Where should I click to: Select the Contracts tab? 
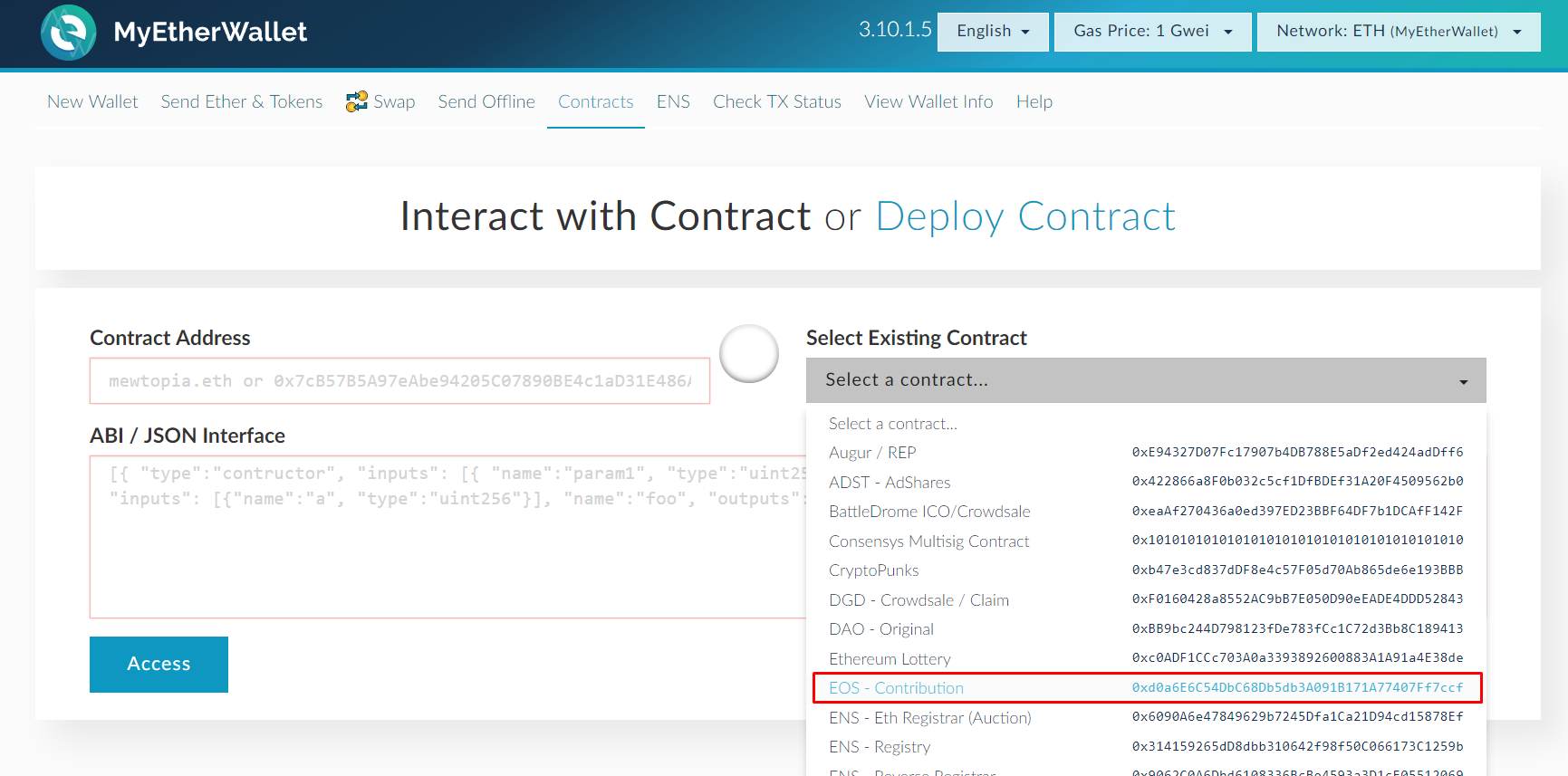[596, 101]
